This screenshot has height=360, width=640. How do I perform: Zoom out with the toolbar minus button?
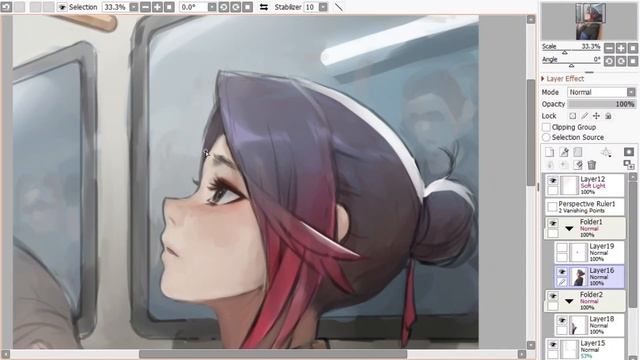[145, 7]
